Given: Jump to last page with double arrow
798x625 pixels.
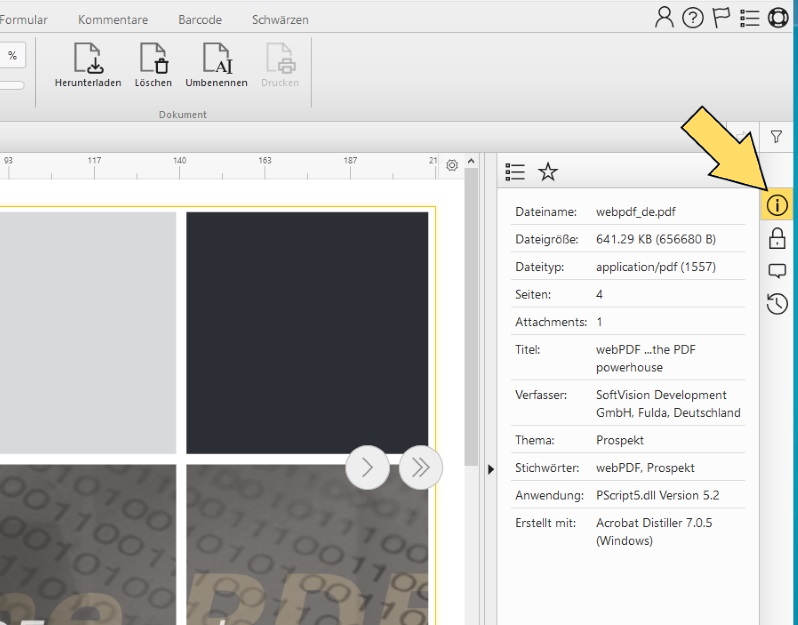Looking at the screenshot, I should tap(420, 467).
